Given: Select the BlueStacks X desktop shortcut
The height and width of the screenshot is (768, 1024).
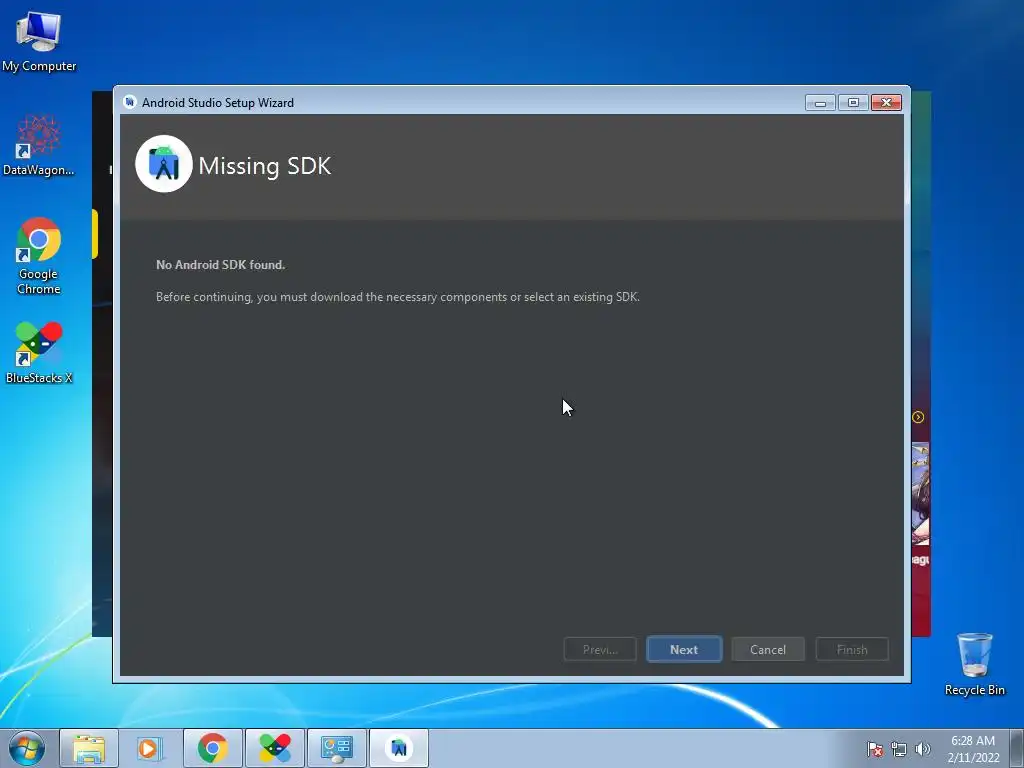Looking at the screenshot, I should click(39, 353).
